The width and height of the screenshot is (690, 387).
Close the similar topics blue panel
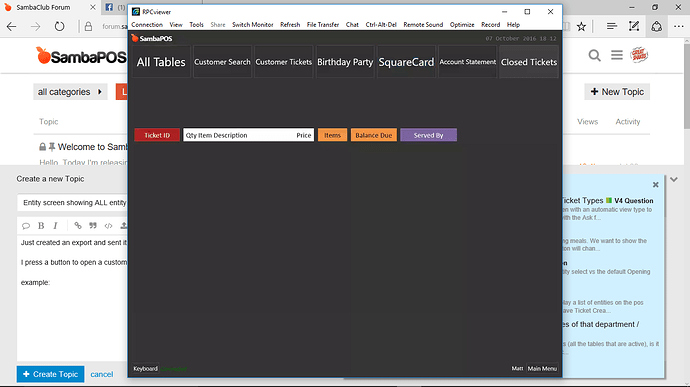(655, 185)
